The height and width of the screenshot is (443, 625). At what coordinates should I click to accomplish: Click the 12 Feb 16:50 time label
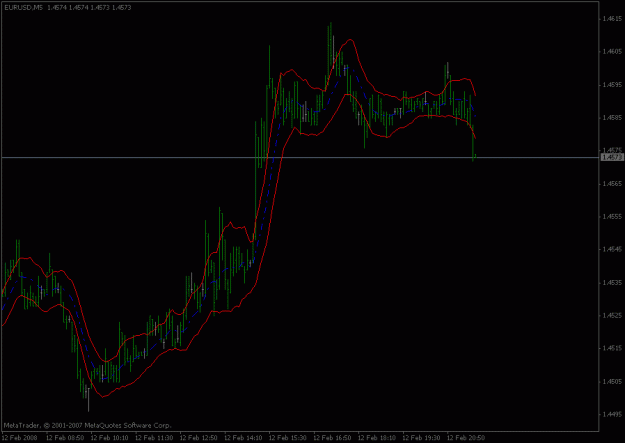point(332,438)
